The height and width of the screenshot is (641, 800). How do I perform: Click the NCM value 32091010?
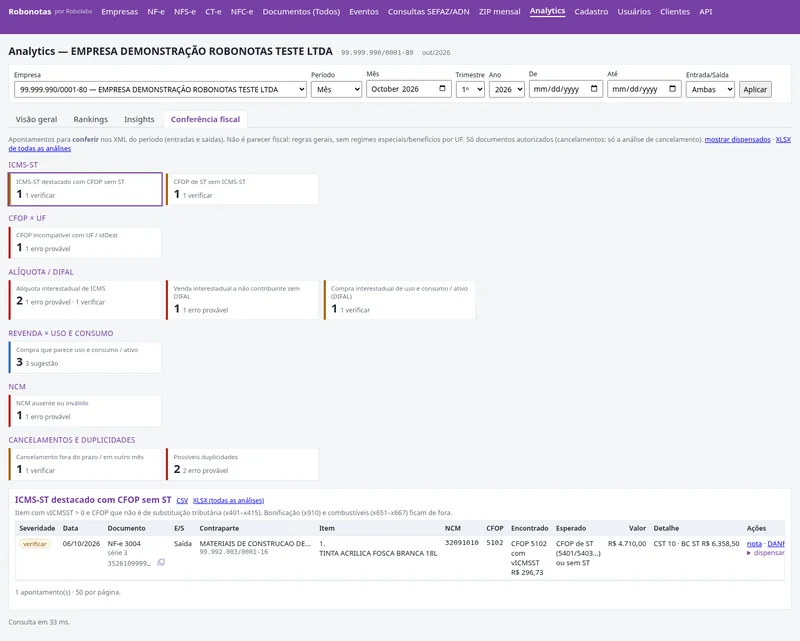click(x=462, y=543)
